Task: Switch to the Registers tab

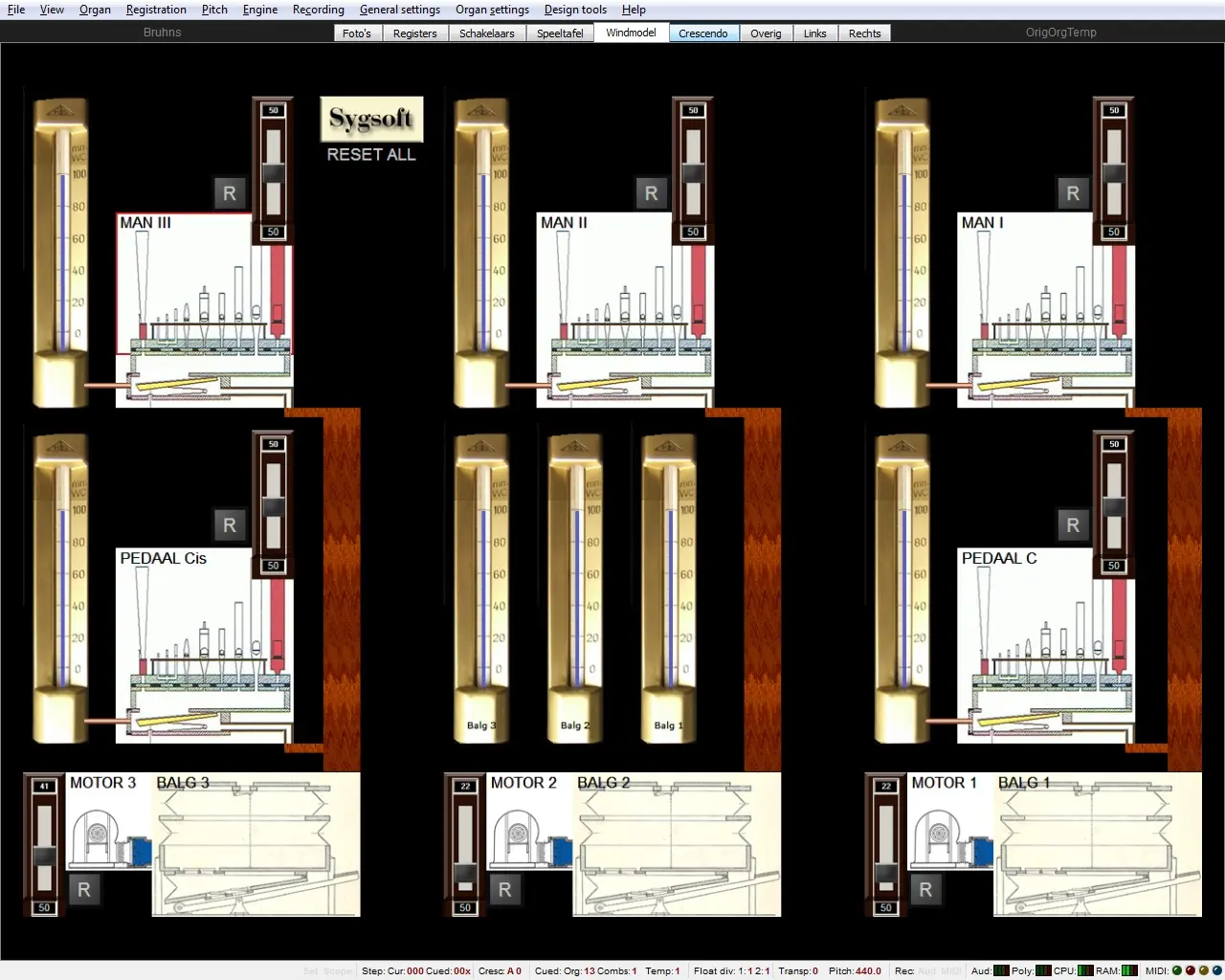Action: pyautogui.click(x=414, y=33)
